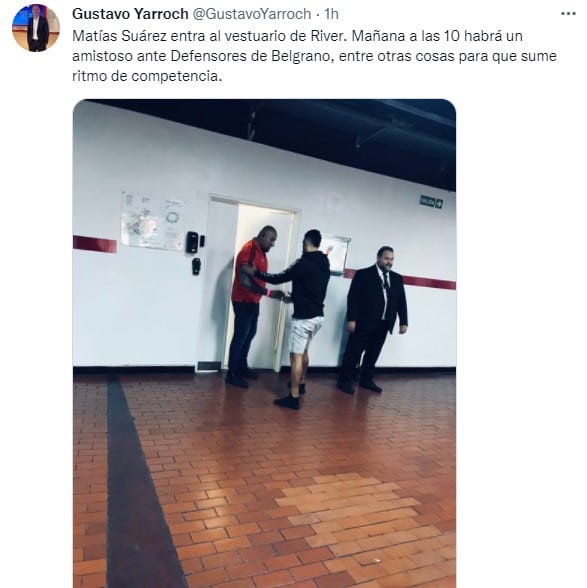Click the red stripe at wall's left edge
The height and width of the screenshot is (588, 587).
click(95, 244)
